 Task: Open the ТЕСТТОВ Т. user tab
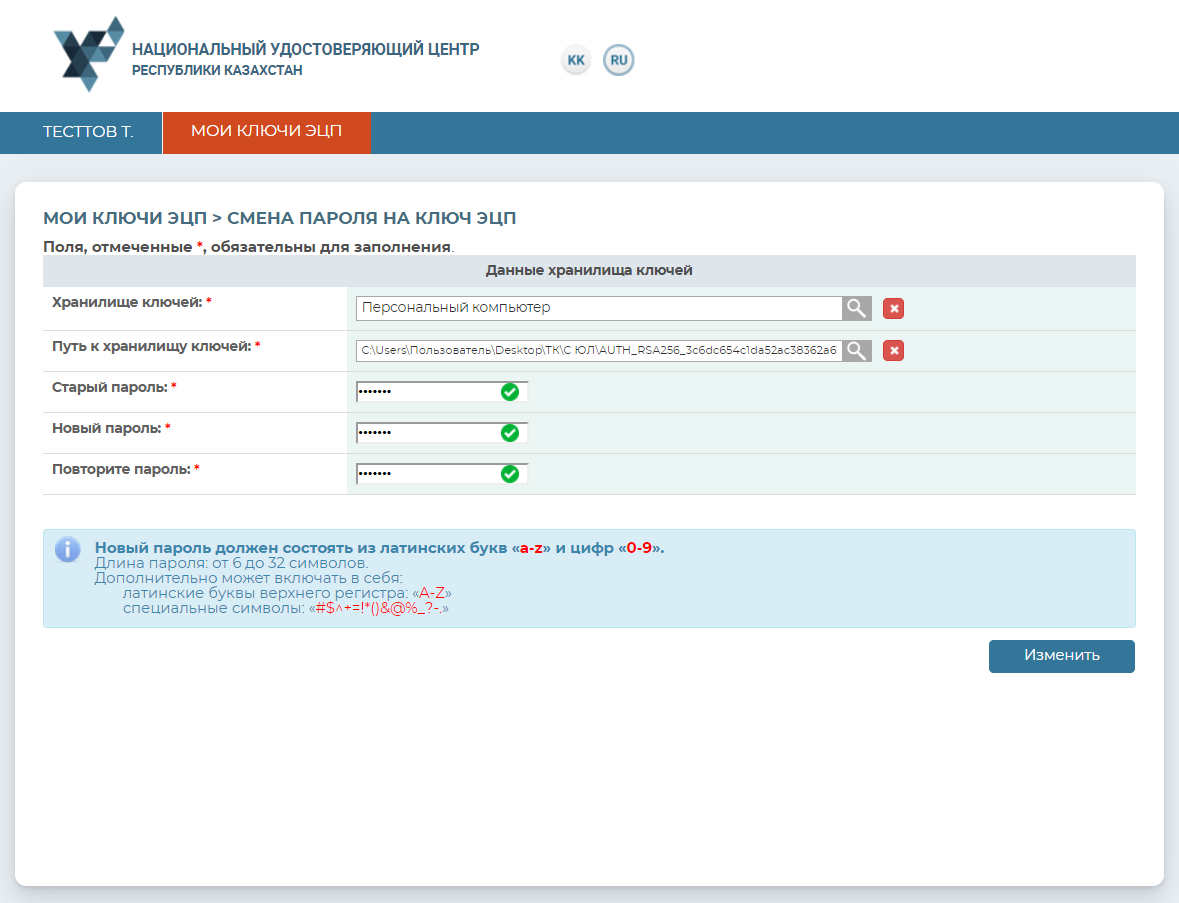[x=88, y=132]
